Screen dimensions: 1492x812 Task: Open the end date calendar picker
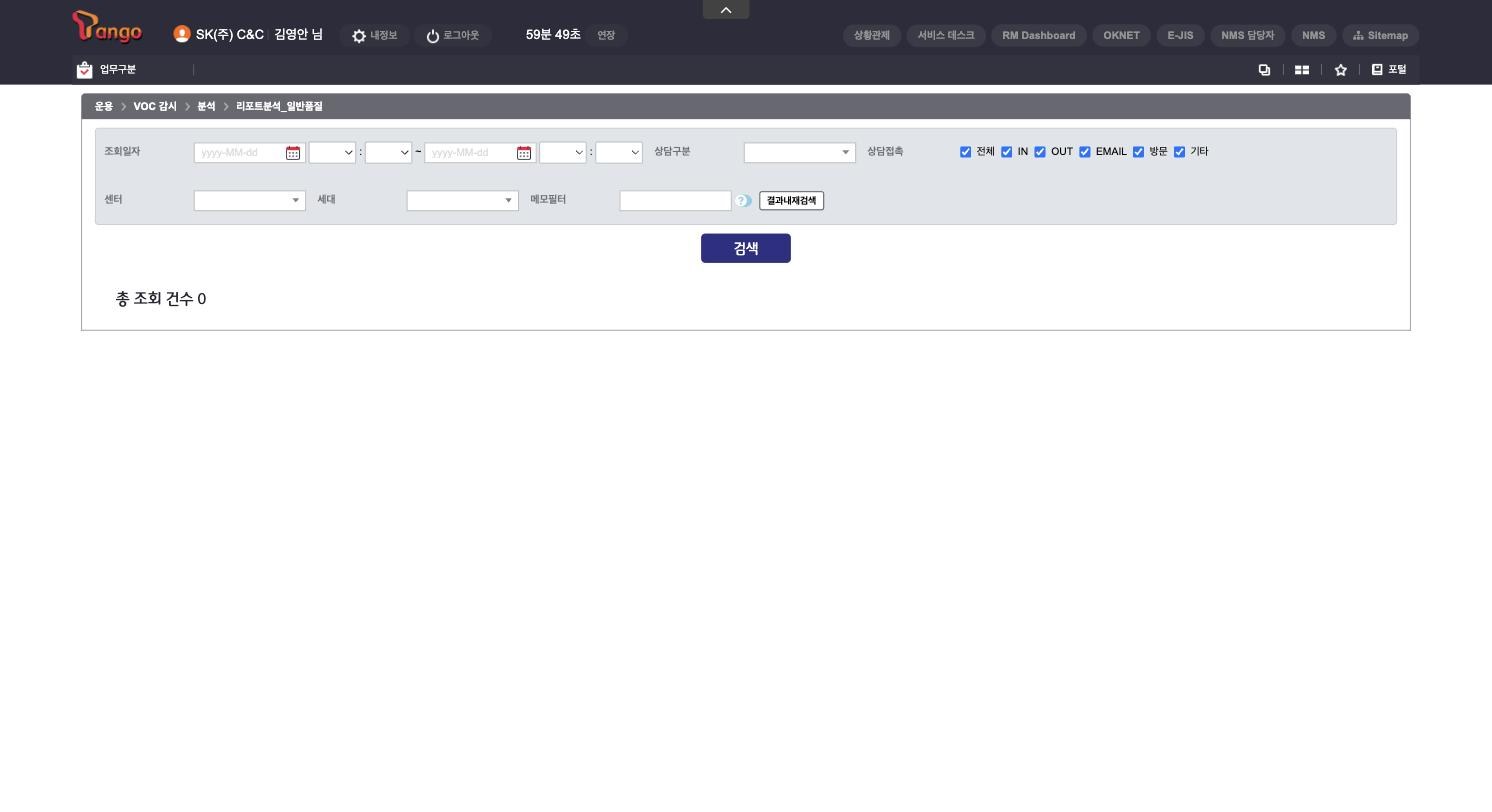click(524, 153)
